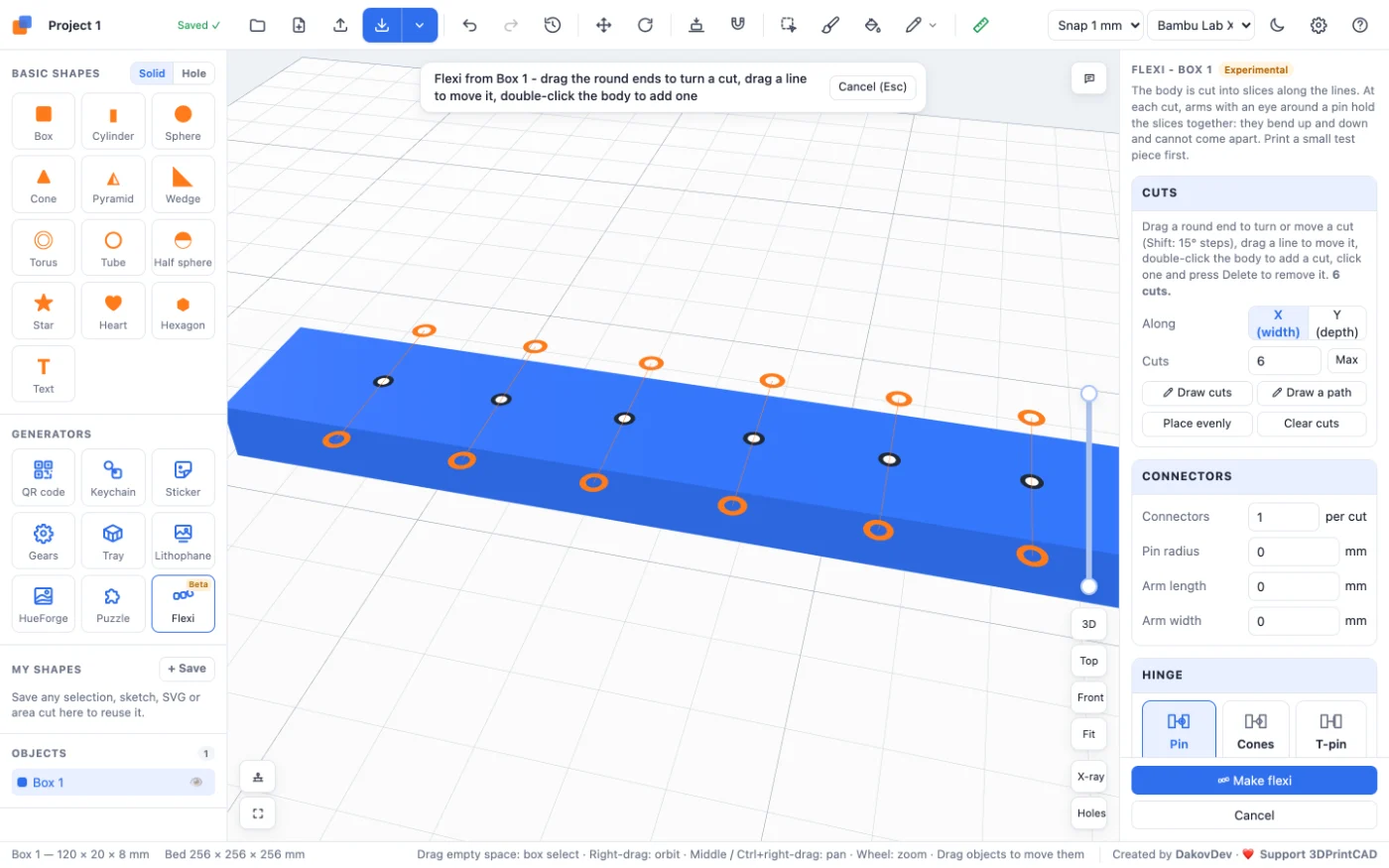Expand the export options dropdown arrow
The width and height of the screenshot is (1389, 868).
coord(420,26)
